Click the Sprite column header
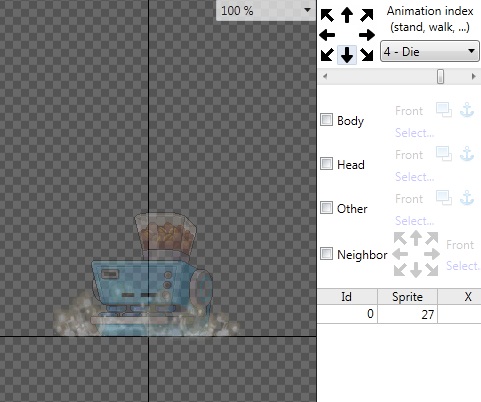 click(x=407, y=296)
